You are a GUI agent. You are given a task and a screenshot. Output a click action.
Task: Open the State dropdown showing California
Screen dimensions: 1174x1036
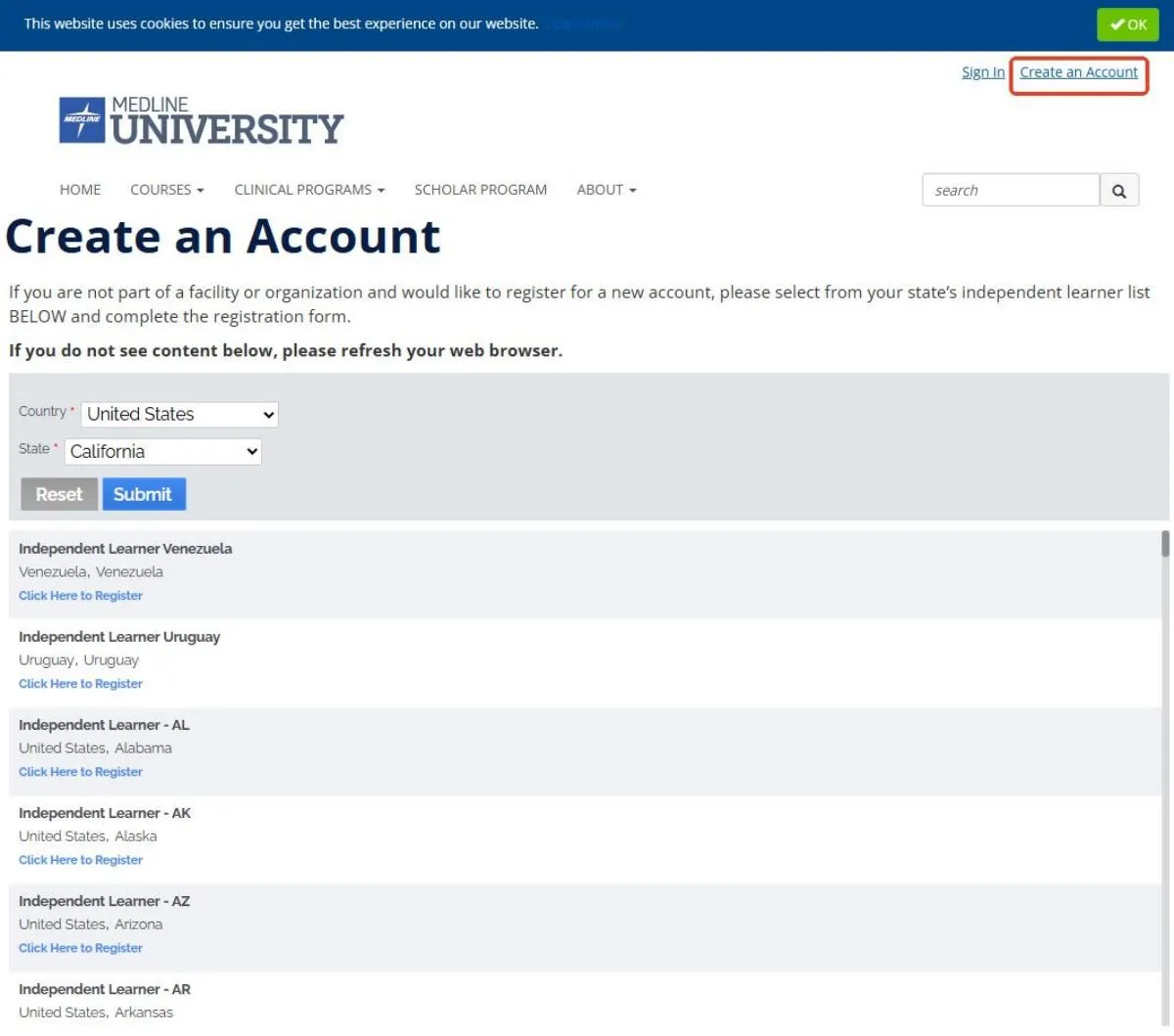[163, 452]
